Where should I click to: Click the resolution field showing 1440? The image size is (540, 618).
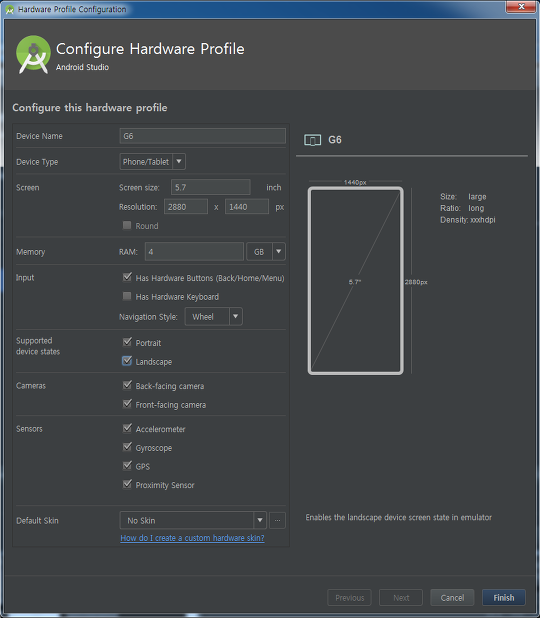pyautogui.click(x=247, y=207)
